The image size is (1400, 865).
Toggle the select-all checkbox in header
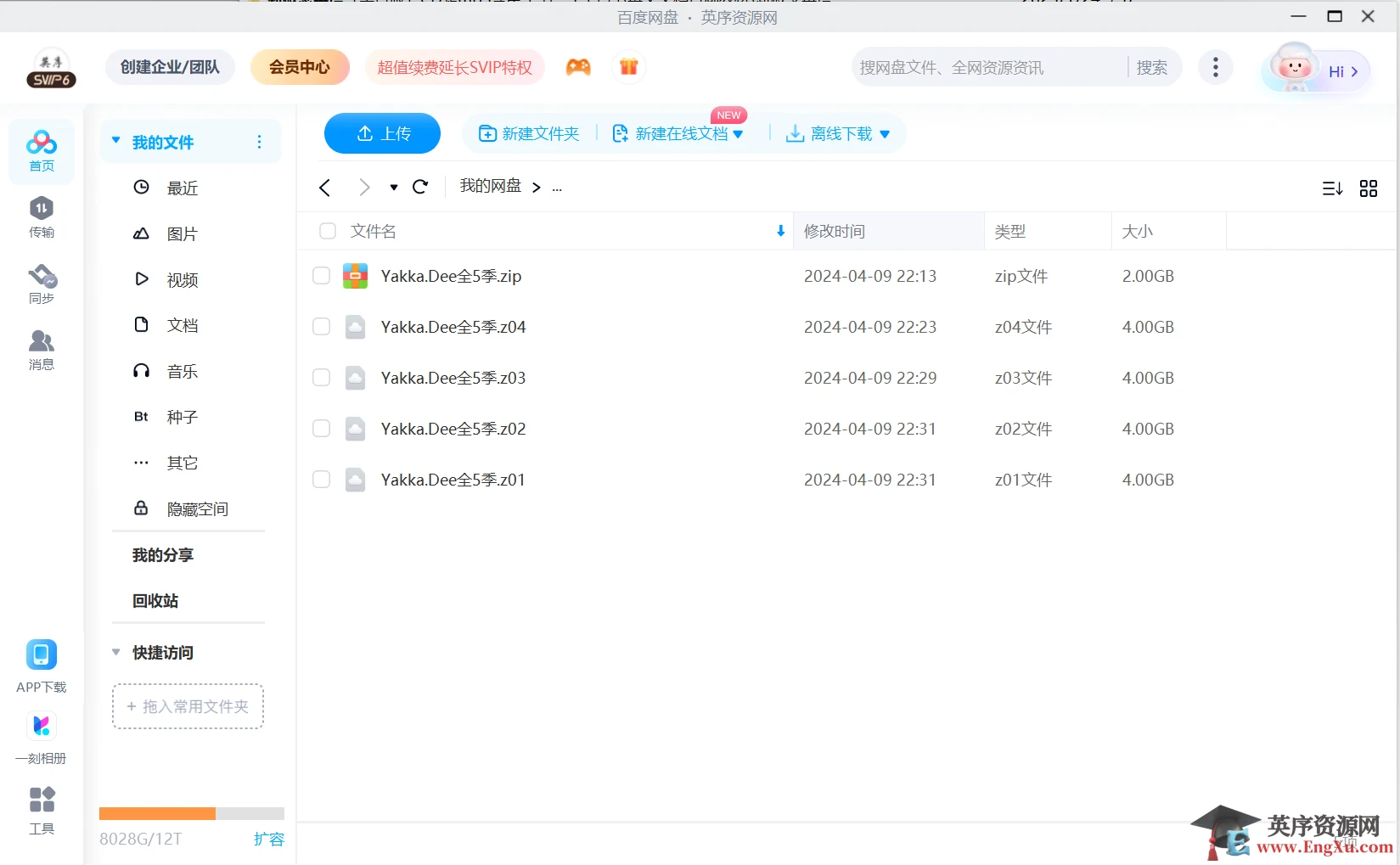[328, 231]
